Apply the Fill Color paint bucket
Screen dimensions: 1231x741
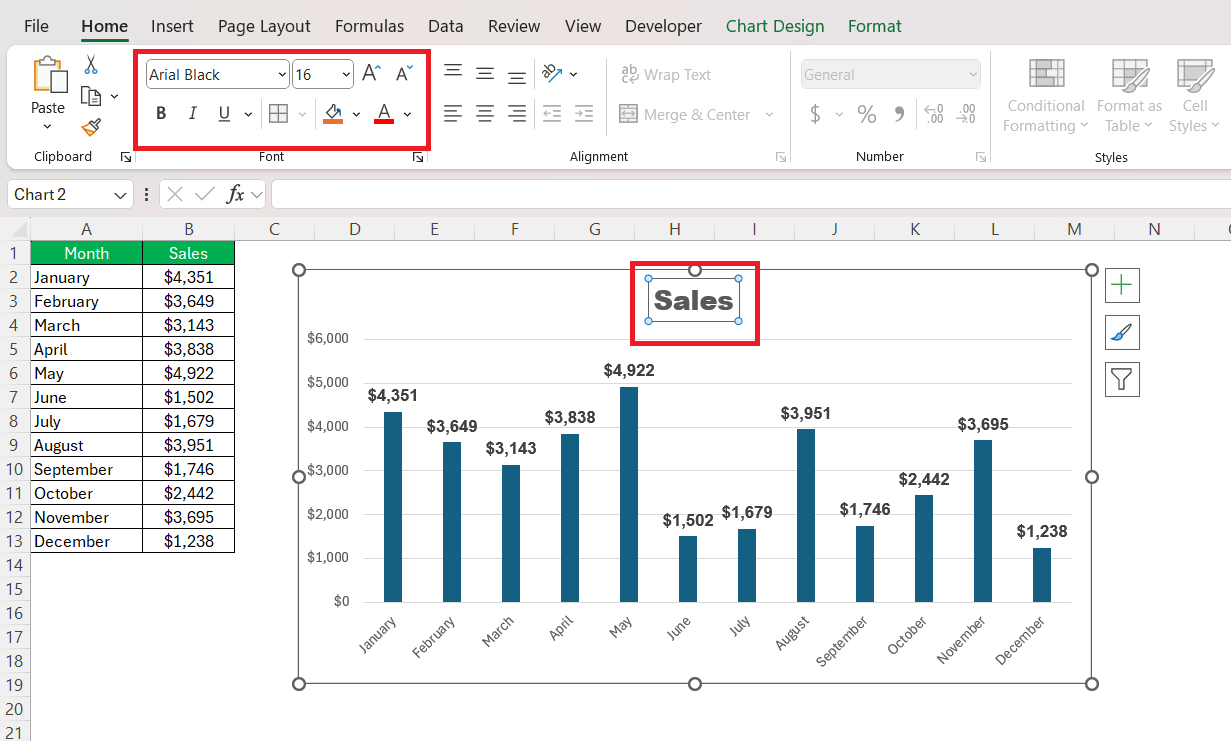click(334, 114)
